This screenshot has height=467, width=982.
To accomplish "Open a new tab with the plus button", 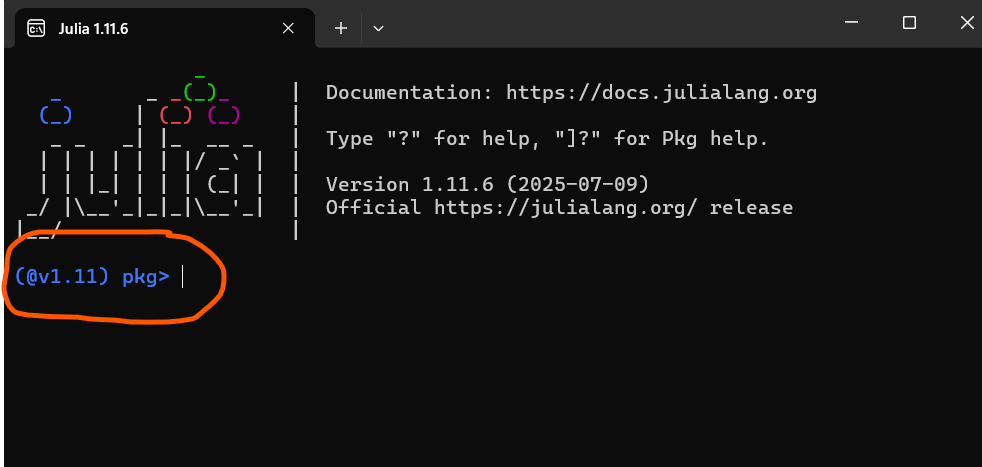I will point(341,28).
